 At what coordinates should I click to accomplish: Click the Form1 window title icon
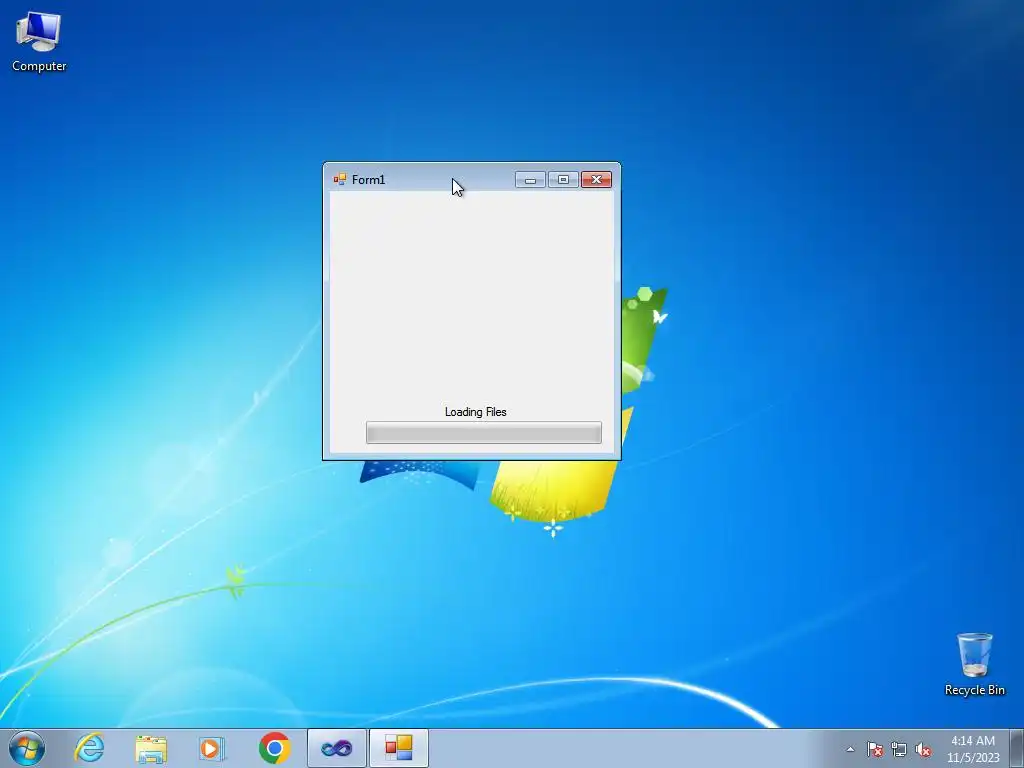(340, 179)
